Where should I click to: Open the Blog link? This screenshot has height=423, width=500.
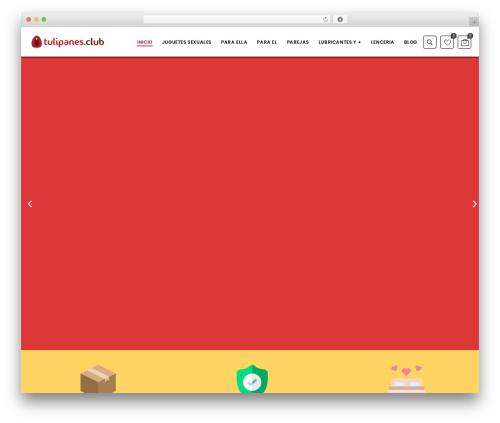point(410,42)
